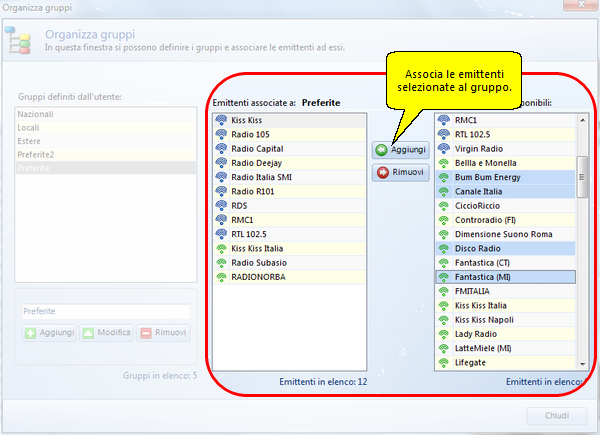
Task: Select RTL 102.5 in available stations list
Action: 505,134
